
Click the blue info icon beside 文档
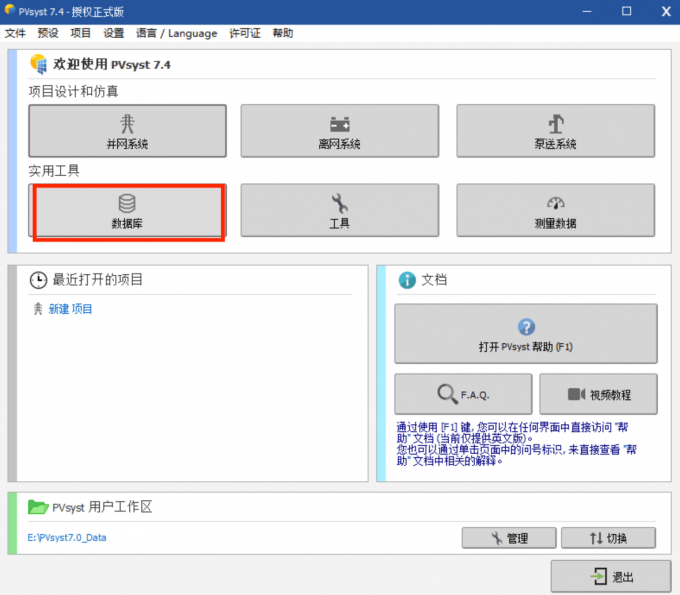pyautogui.click(x=407, y=280)
